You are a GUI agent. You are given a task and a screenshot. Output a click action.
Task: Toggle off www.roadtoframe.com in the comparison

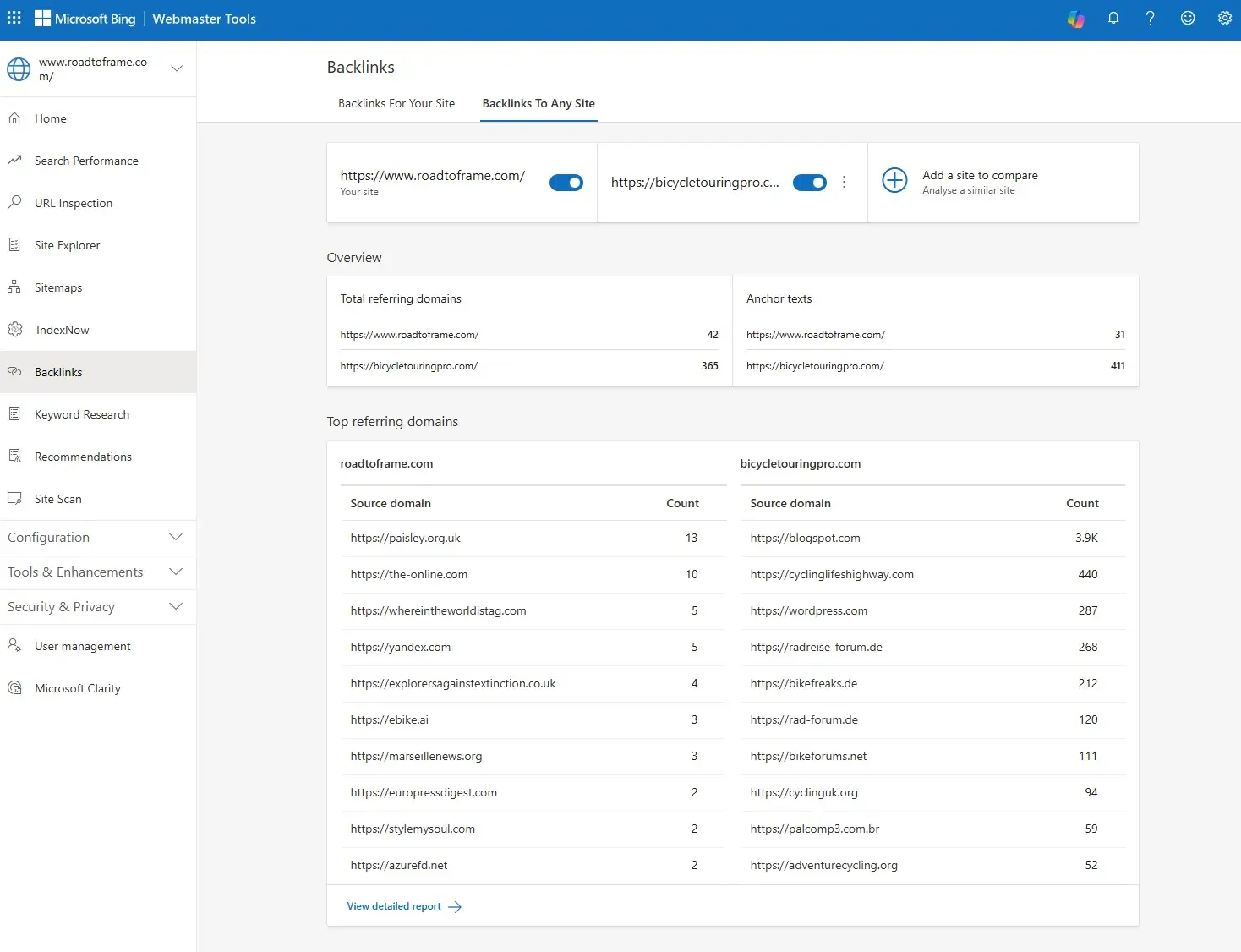coord(566,183)
